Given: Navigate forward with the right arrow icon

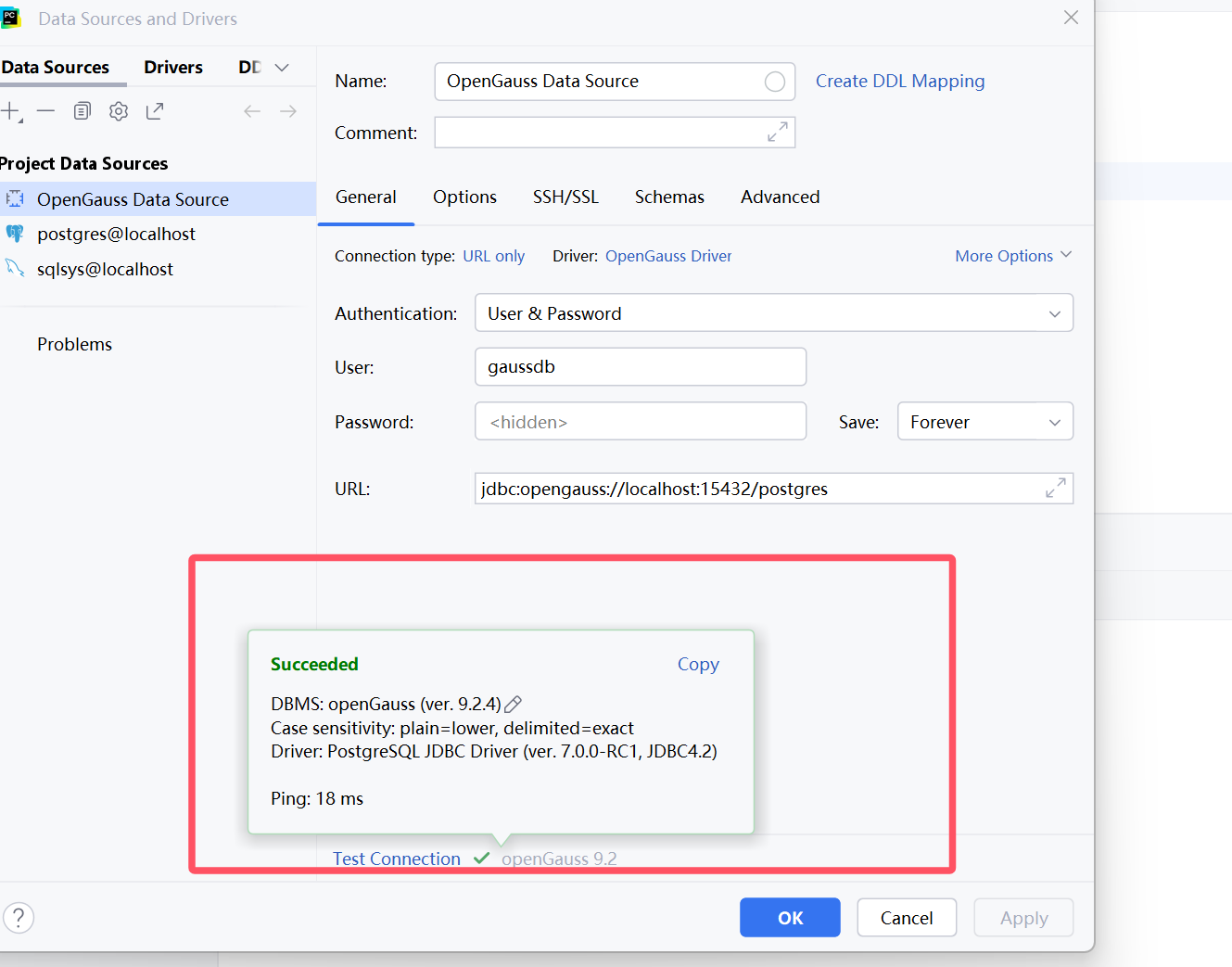Looking at the screenshot, I should pos(287,110).
